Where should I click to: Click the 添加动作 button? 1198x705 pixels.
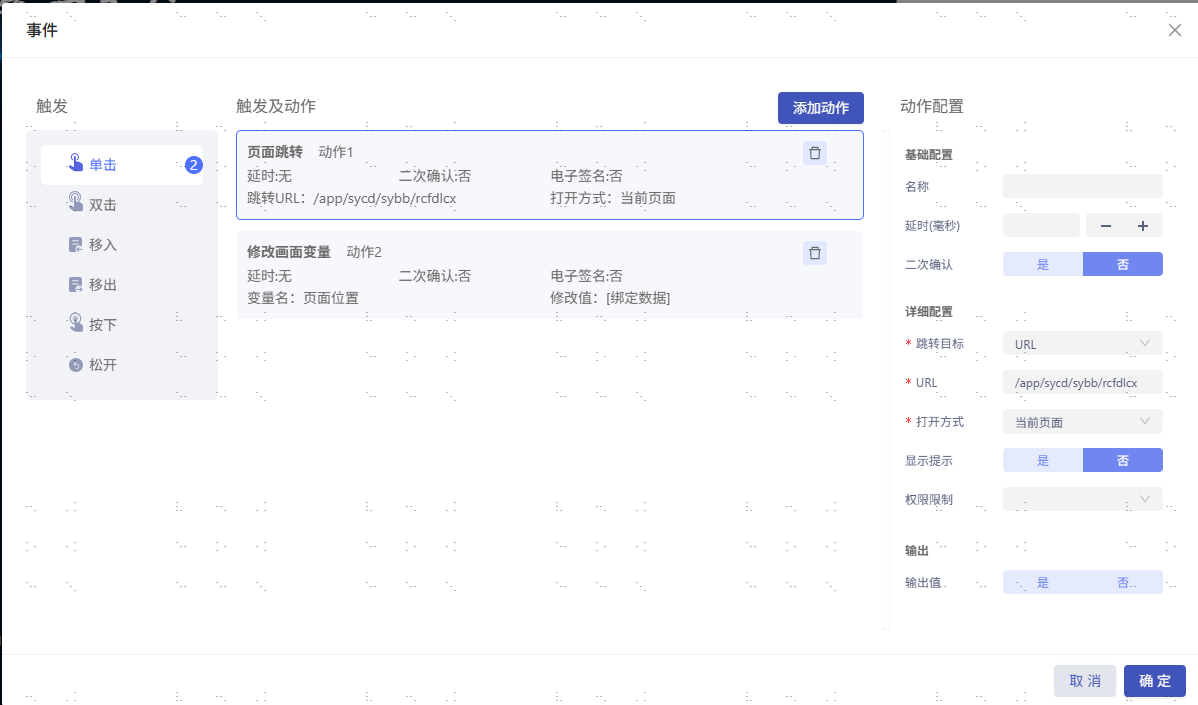pos(821,108)
